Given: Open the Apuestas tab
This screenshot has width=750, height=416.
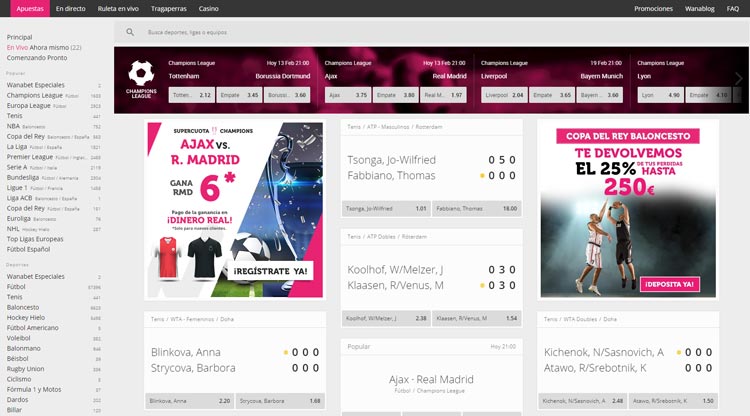Looking at the screenshot, I should pyautogui.click(x=30, y=9).
